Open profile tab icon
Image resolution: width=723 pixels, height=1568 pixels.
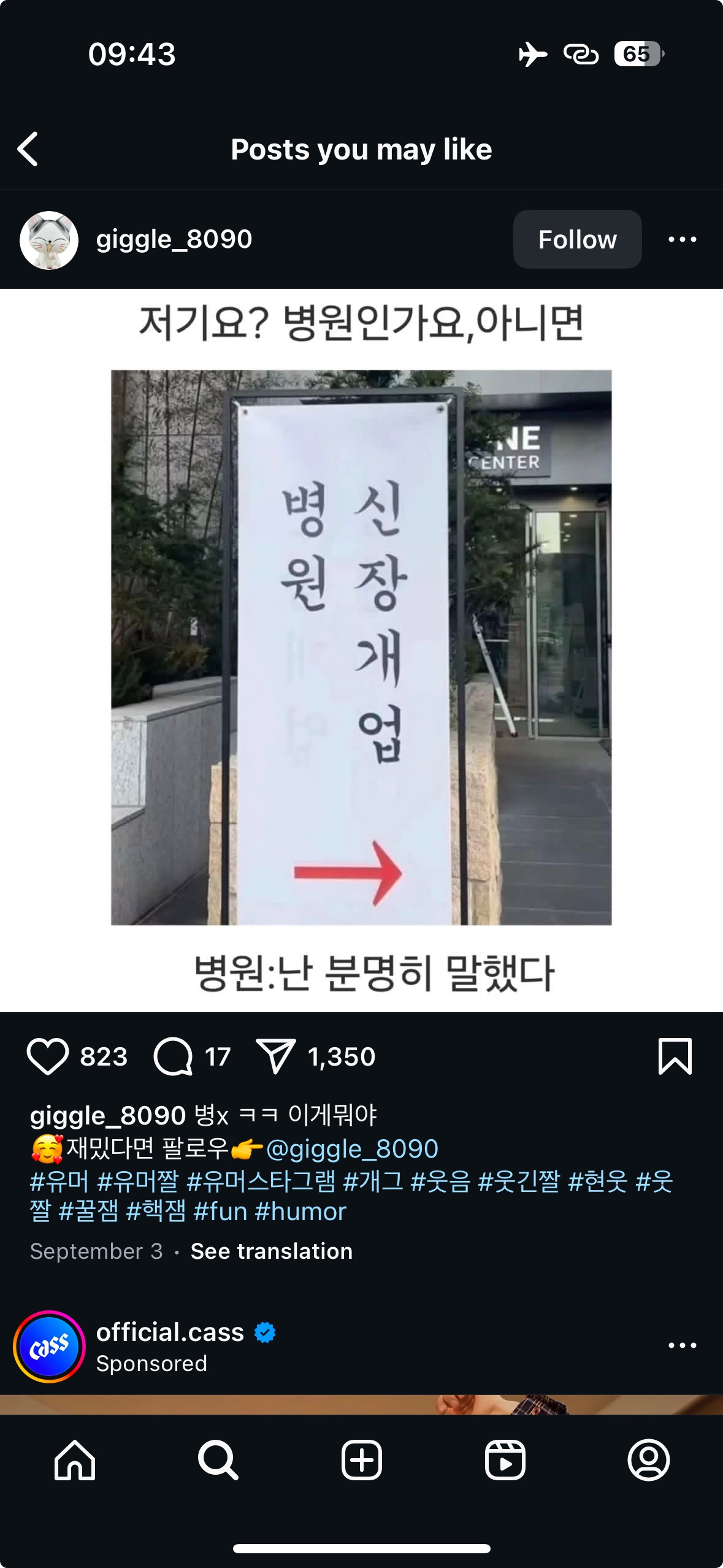click(x=648, y=1460)
